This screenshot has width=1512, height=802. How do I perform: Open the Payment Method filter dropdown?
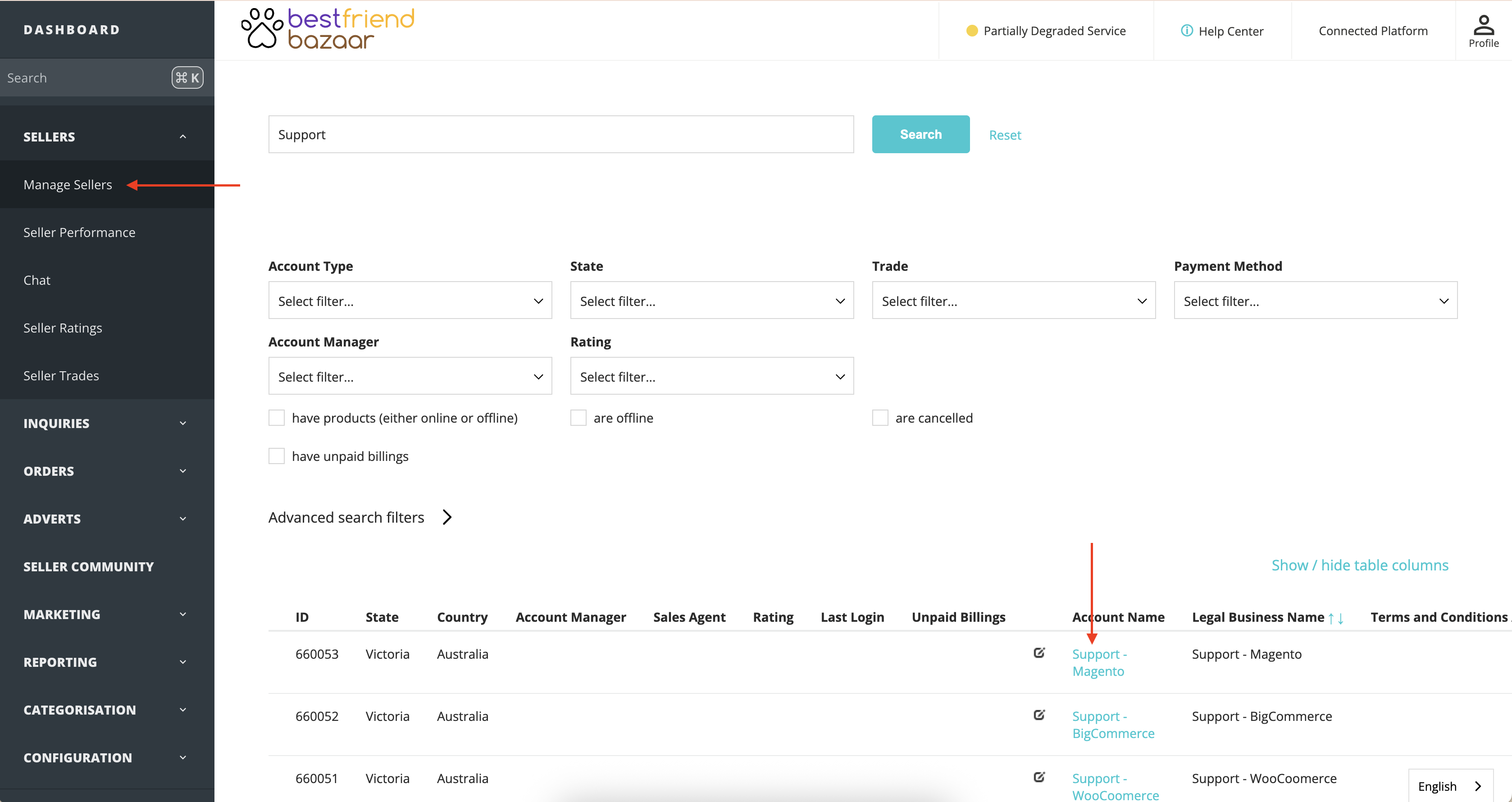tap(1316, 301)
